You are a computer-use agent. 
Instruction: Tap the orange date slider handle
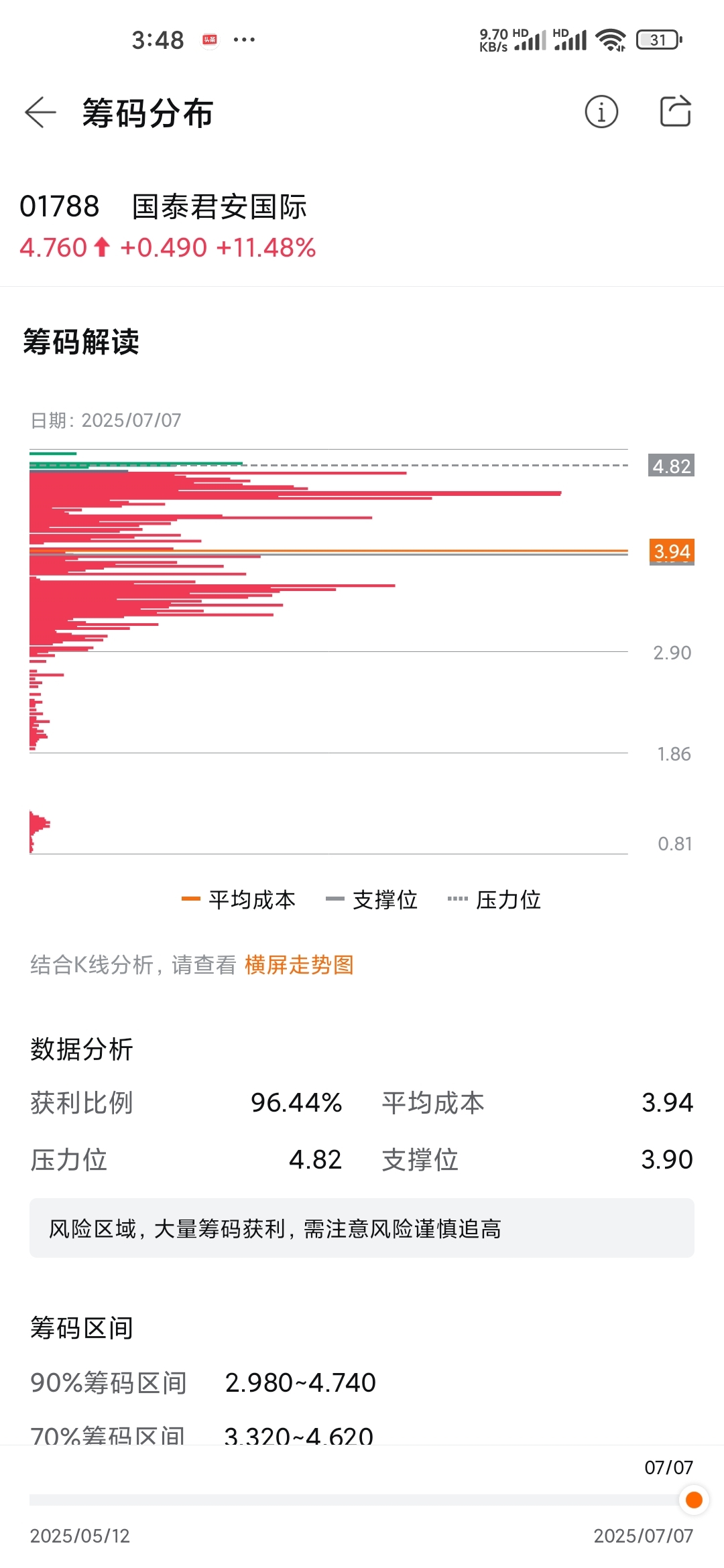[x=694, y=1500]
